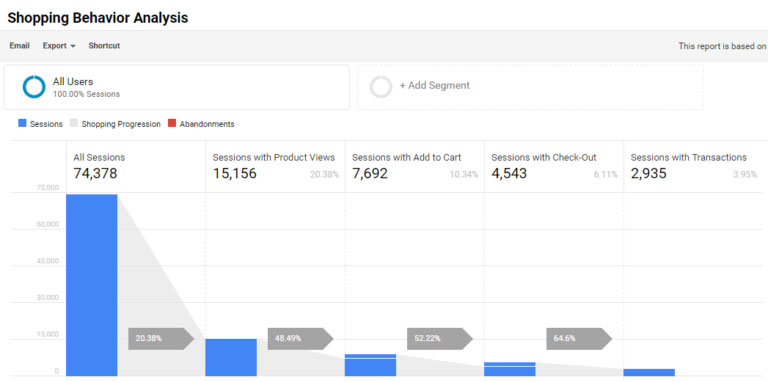Viewport: 768px width, 382px height.
Task: Click the 75,000 axis label
Action: point(48,188)
